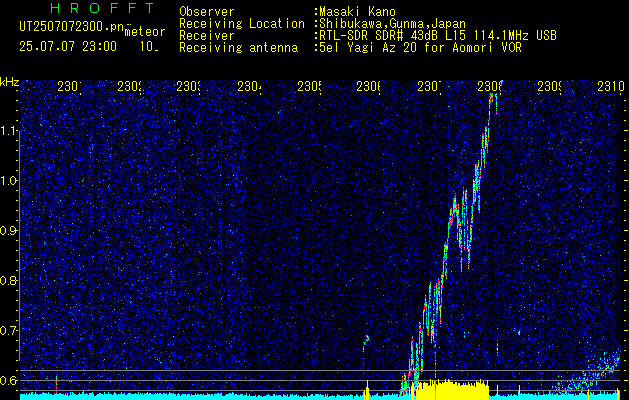Click the 0.8 kHz axis label
This screenshot has width=629, height=400.
tap(9, 280)
